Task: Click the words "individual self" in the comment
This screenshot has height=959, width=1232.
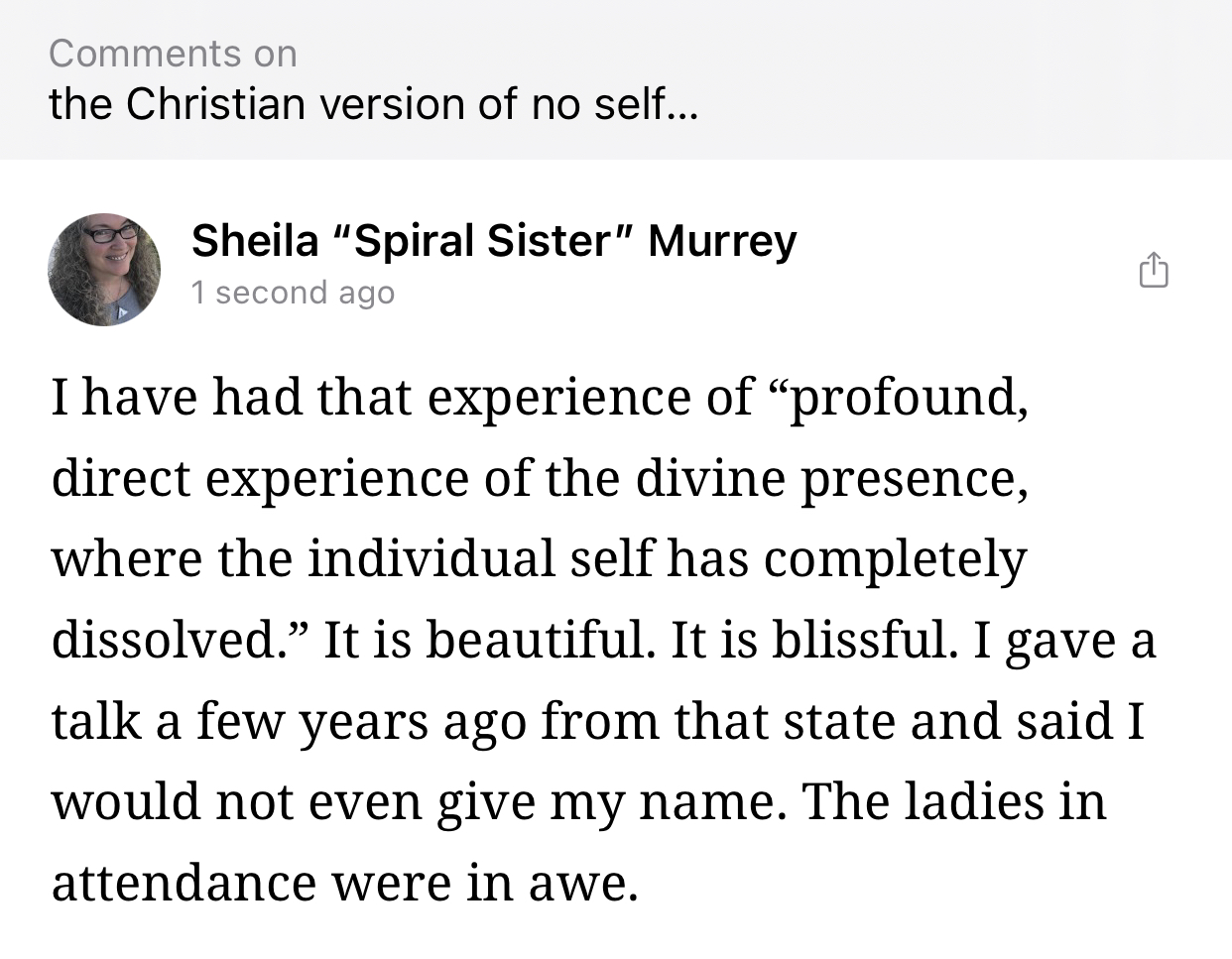Action: 480,559
